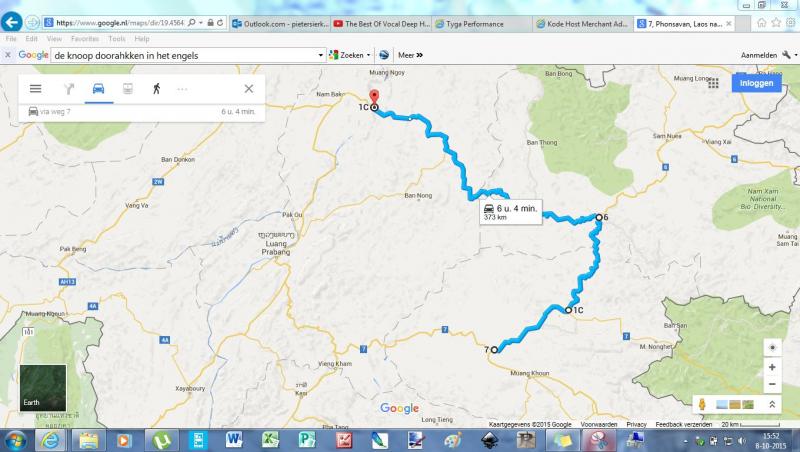Open Google apps grid icon
800x452 pixels.
click(713, 83)
